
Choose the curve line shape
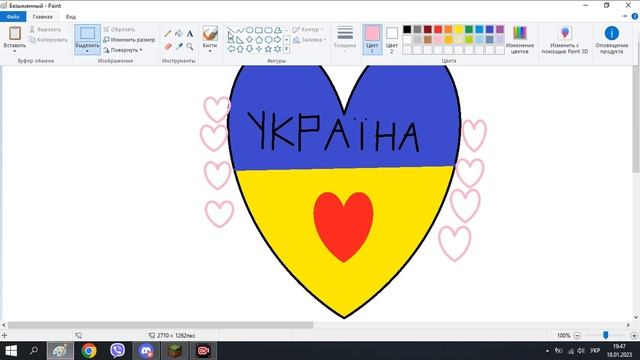240,30
